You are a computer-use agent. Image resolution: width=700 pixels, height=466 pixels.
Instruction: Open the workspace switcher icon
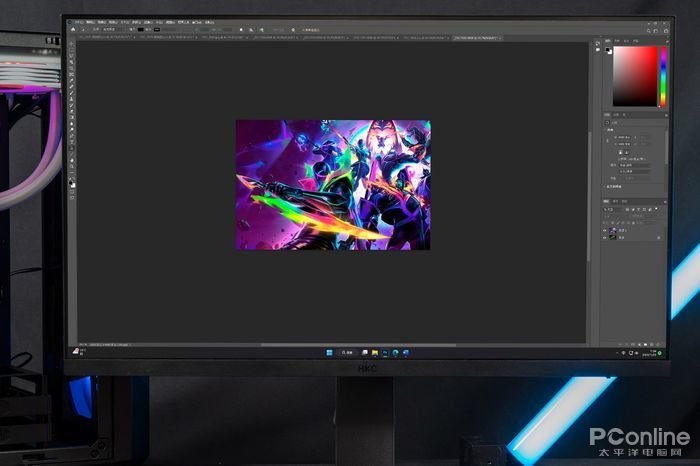point(656,31)
